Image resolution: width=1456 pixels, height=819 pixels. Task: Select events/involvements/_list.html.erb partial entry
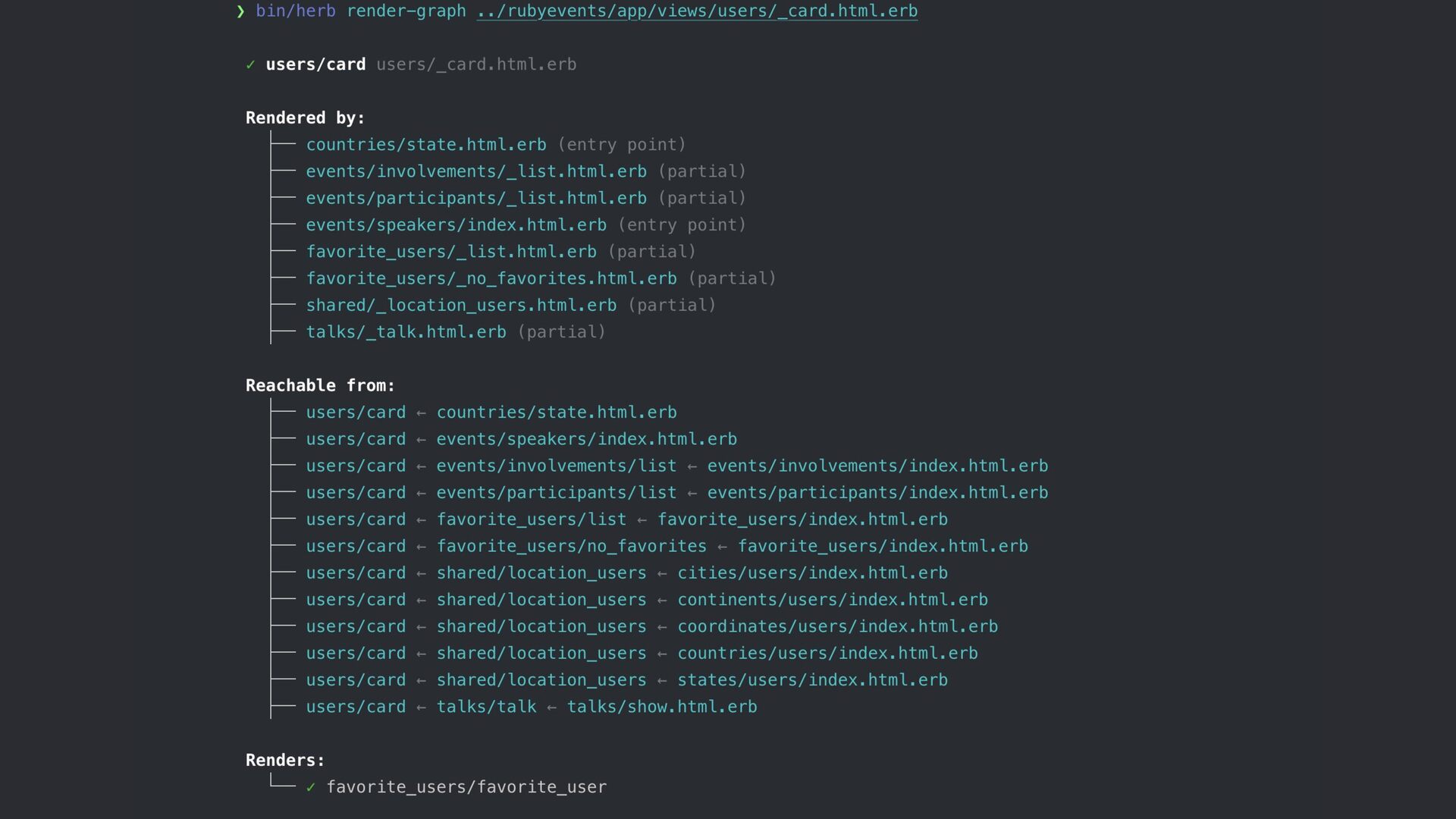click(475, 171)
